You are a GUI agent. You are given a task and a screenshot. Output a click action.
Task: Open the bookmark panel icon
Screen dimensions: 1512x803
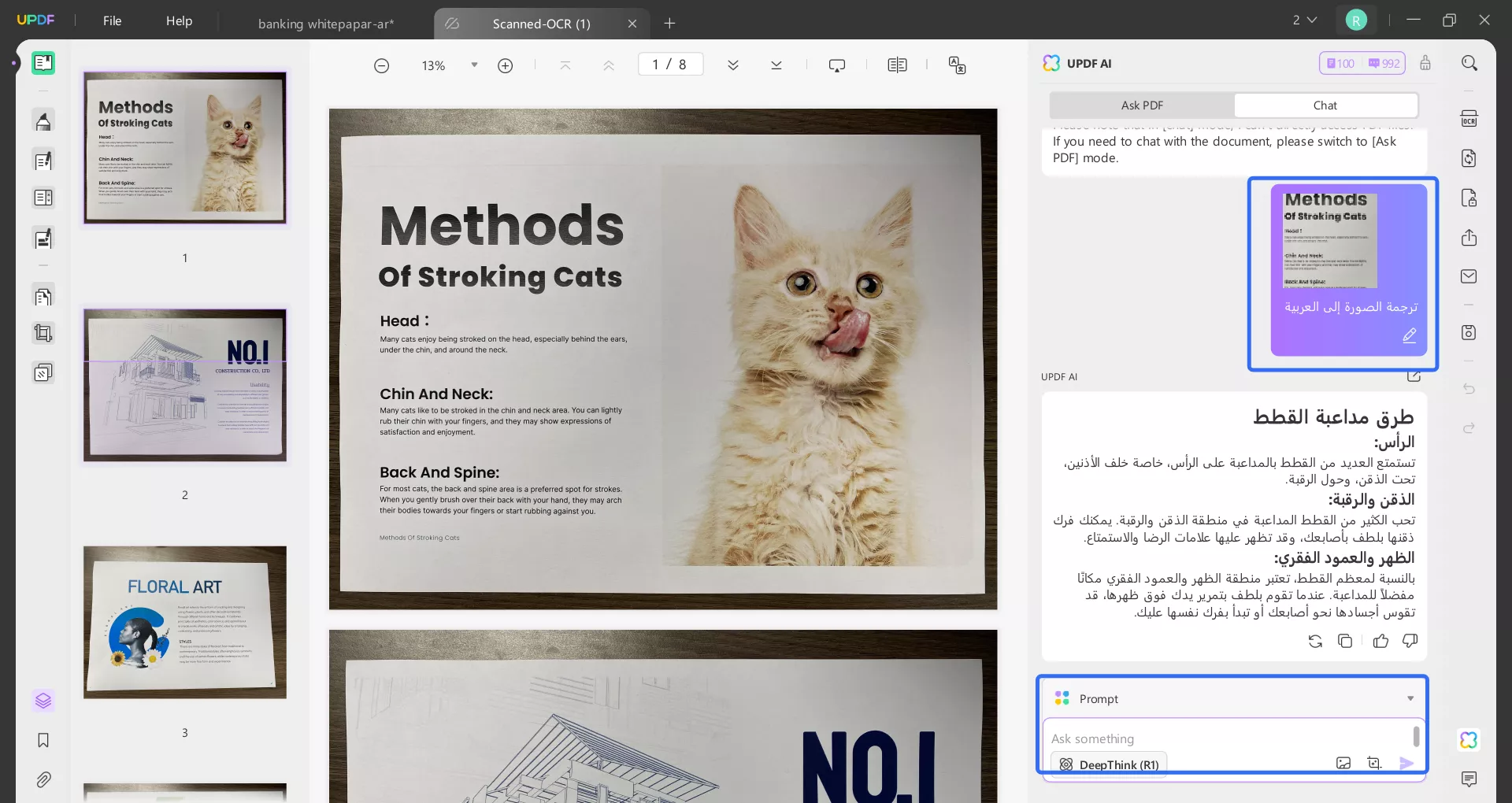tap(43, 740)
